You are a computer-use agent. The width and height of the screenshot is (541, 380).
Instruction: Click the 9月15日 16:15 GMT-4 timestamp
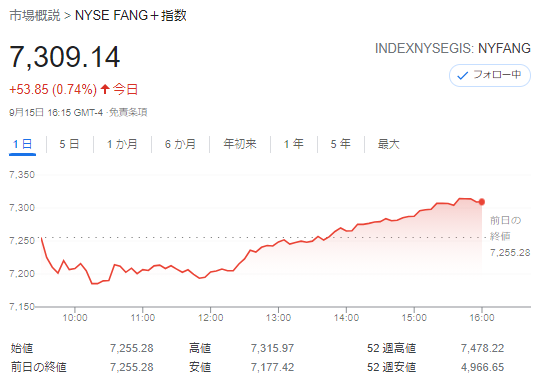[x=56, y=113]
